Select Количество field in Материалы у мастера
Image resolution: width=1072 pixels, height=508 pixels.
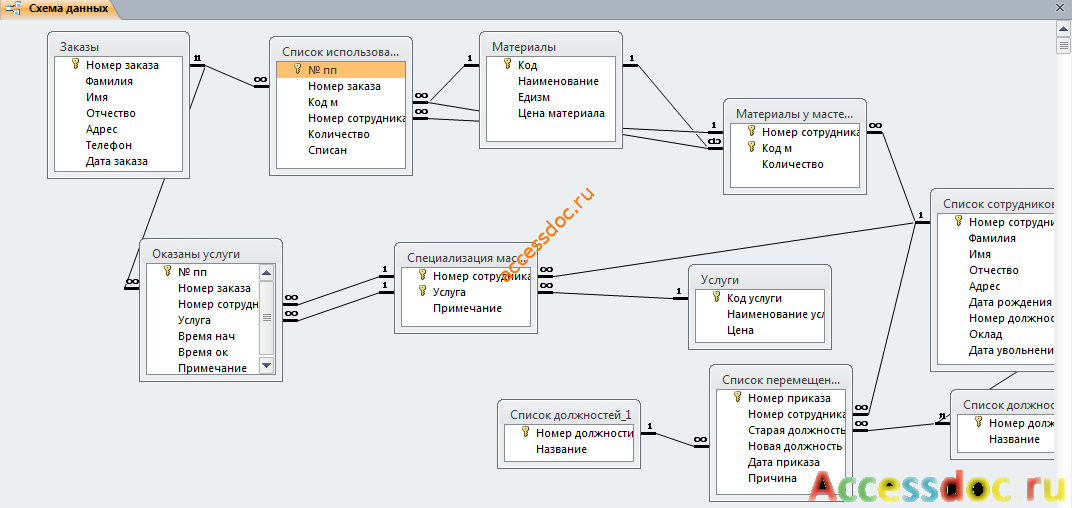pos(794,164)
